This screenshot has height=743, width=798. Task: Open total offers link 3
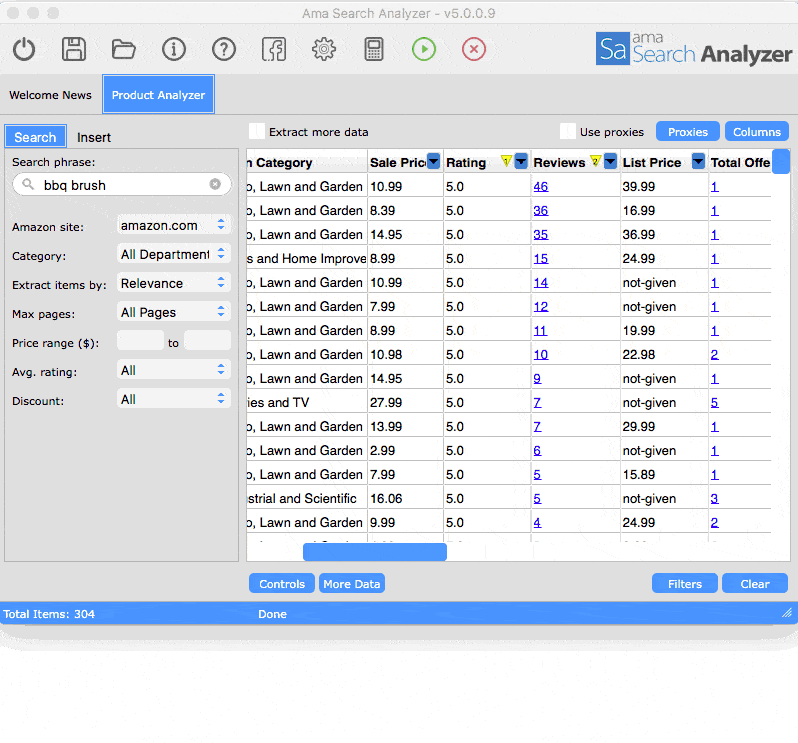tap(715, 499)
